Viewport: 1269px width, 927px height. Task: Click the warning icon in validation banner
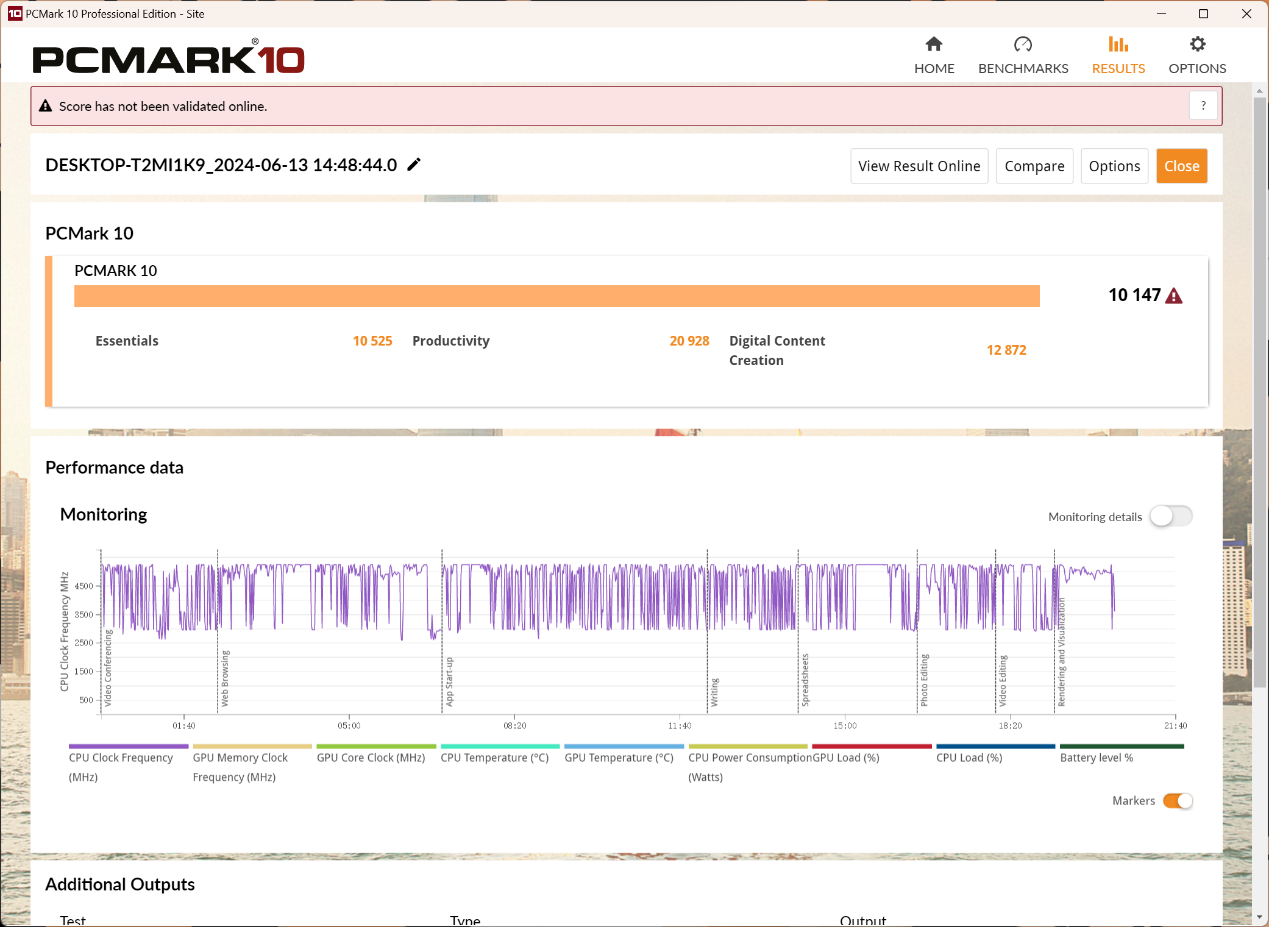pos(46,106)
